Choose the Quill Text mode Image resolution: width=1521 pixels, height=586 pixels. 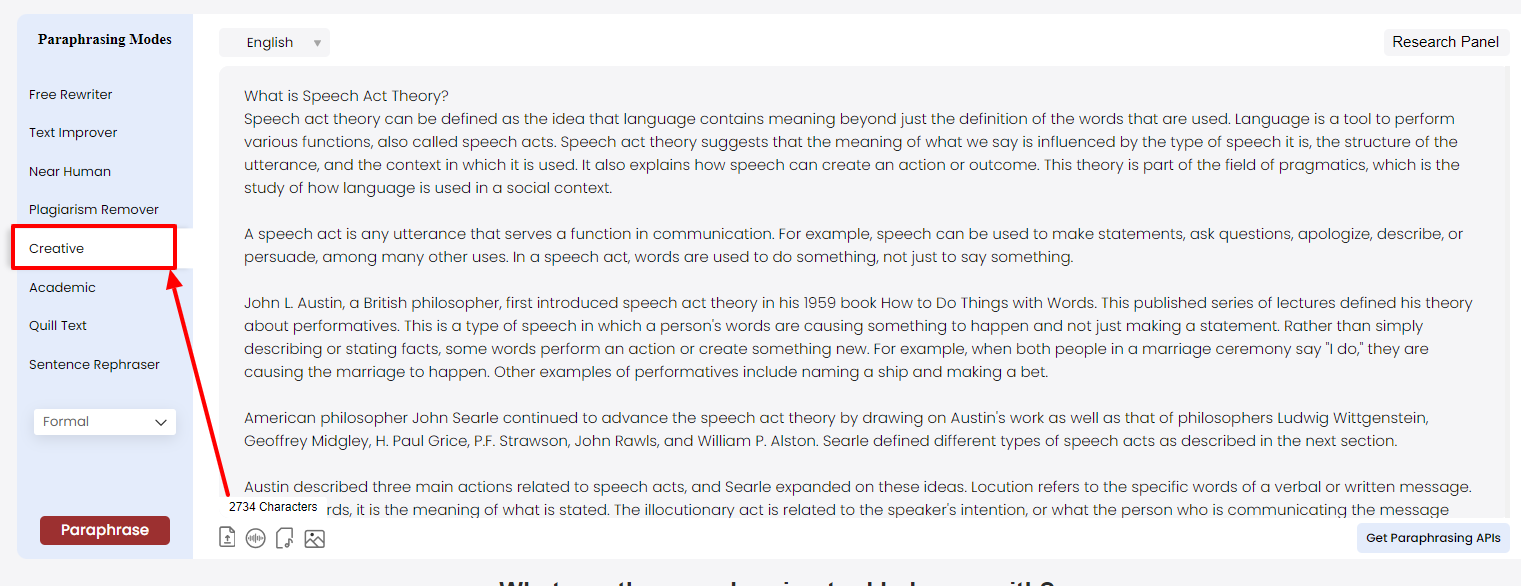58,326
